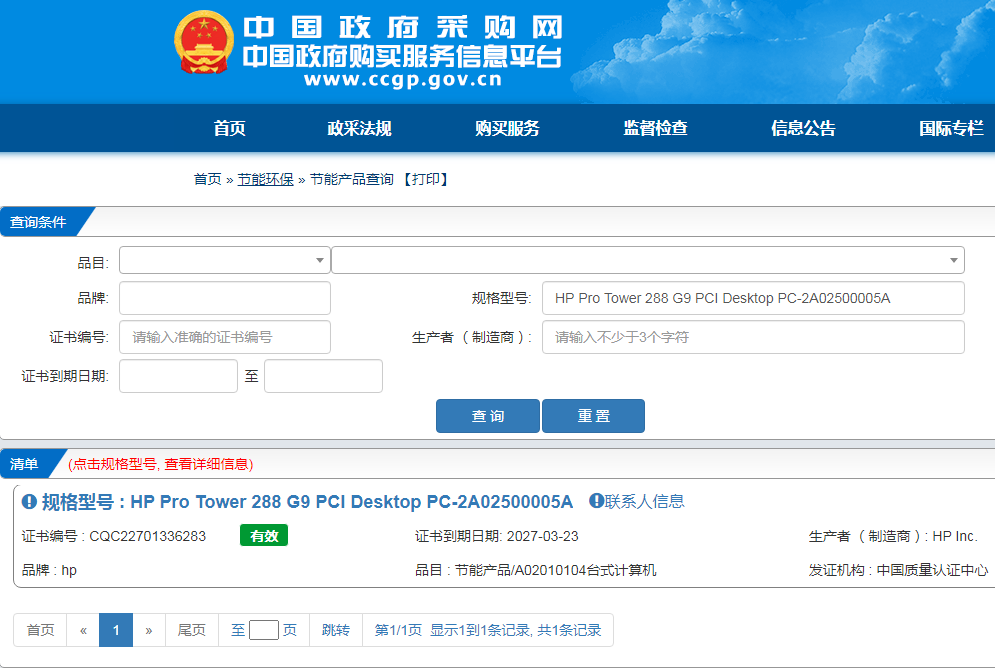The width and height of the screenshot is (995, 668).
Task: Select 监督检查 in the navigation bar
Action: point(656,128)
